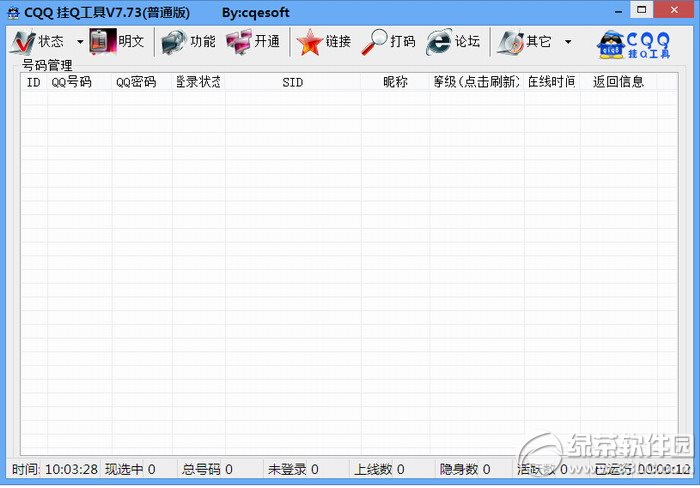Screen dimensions: 700x488
Task: Minimize the CQQ window
Action: pos(618,11)
